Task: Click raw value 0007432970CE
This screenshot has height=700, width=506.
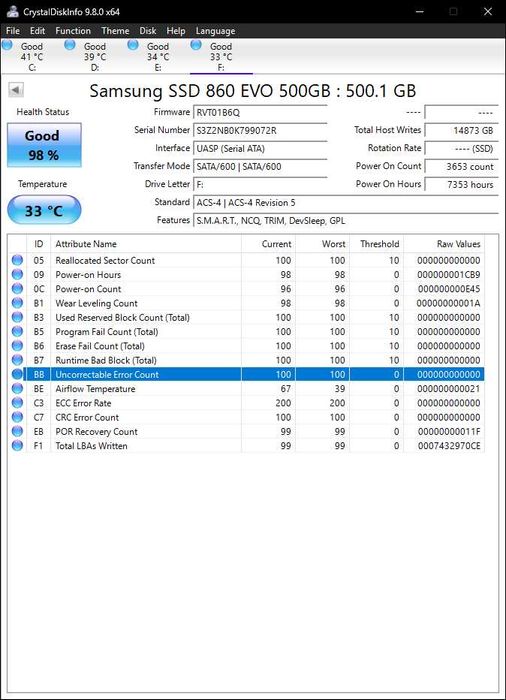Action: [449, 446]
